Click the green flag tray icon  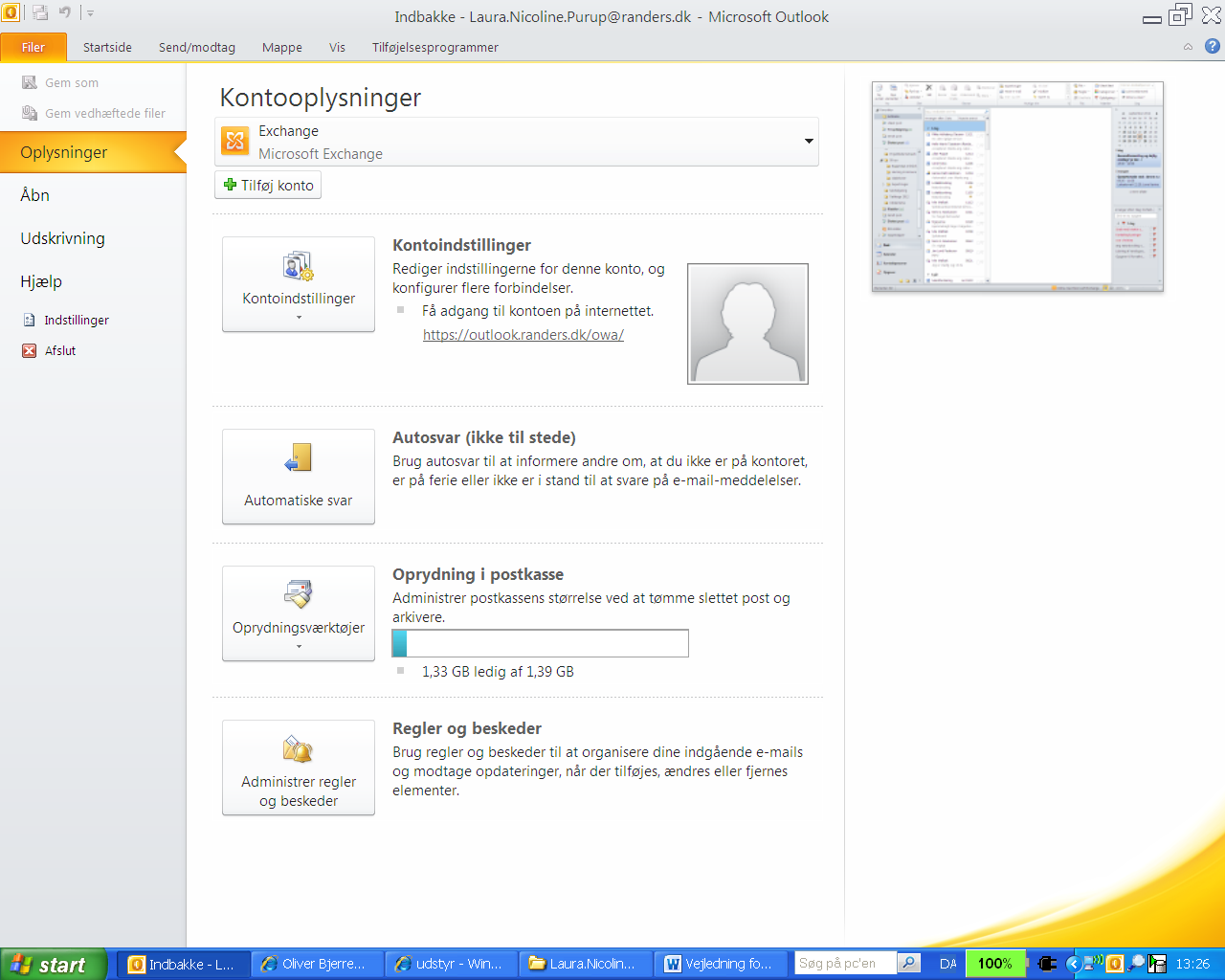point(1157,964)
